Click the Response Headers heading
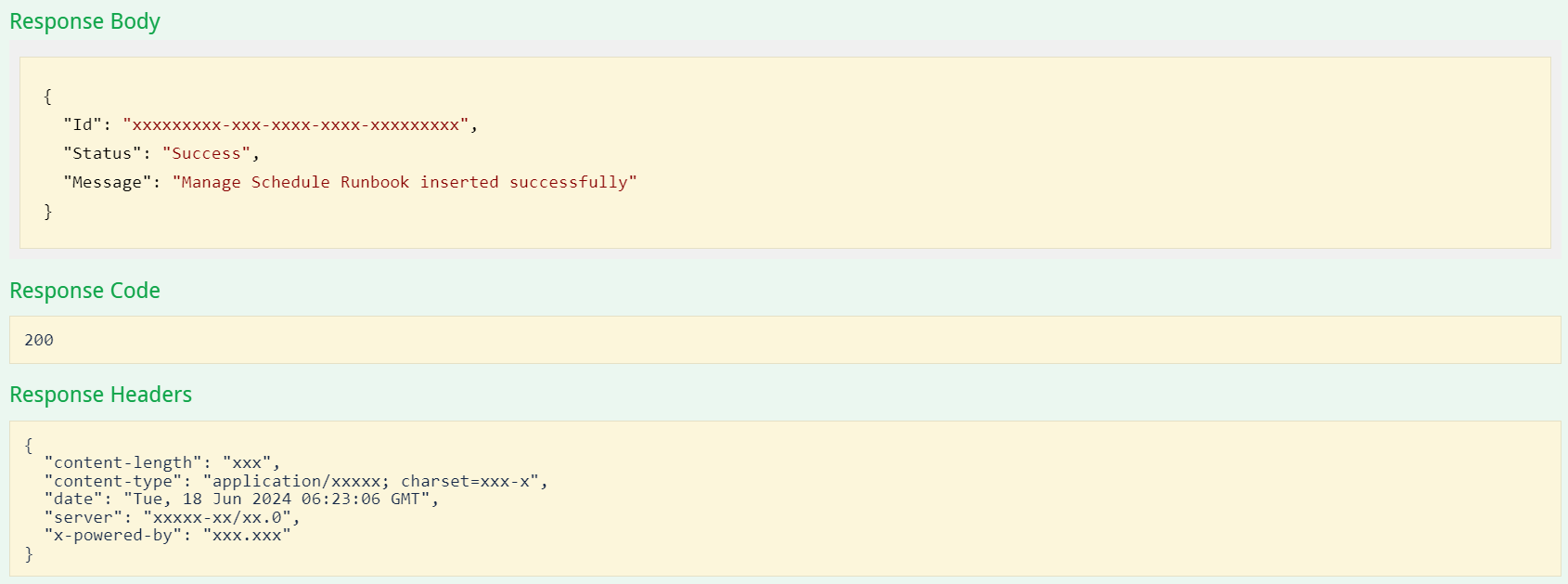Viewport: 1568px width, 584px height. point(100,395)
